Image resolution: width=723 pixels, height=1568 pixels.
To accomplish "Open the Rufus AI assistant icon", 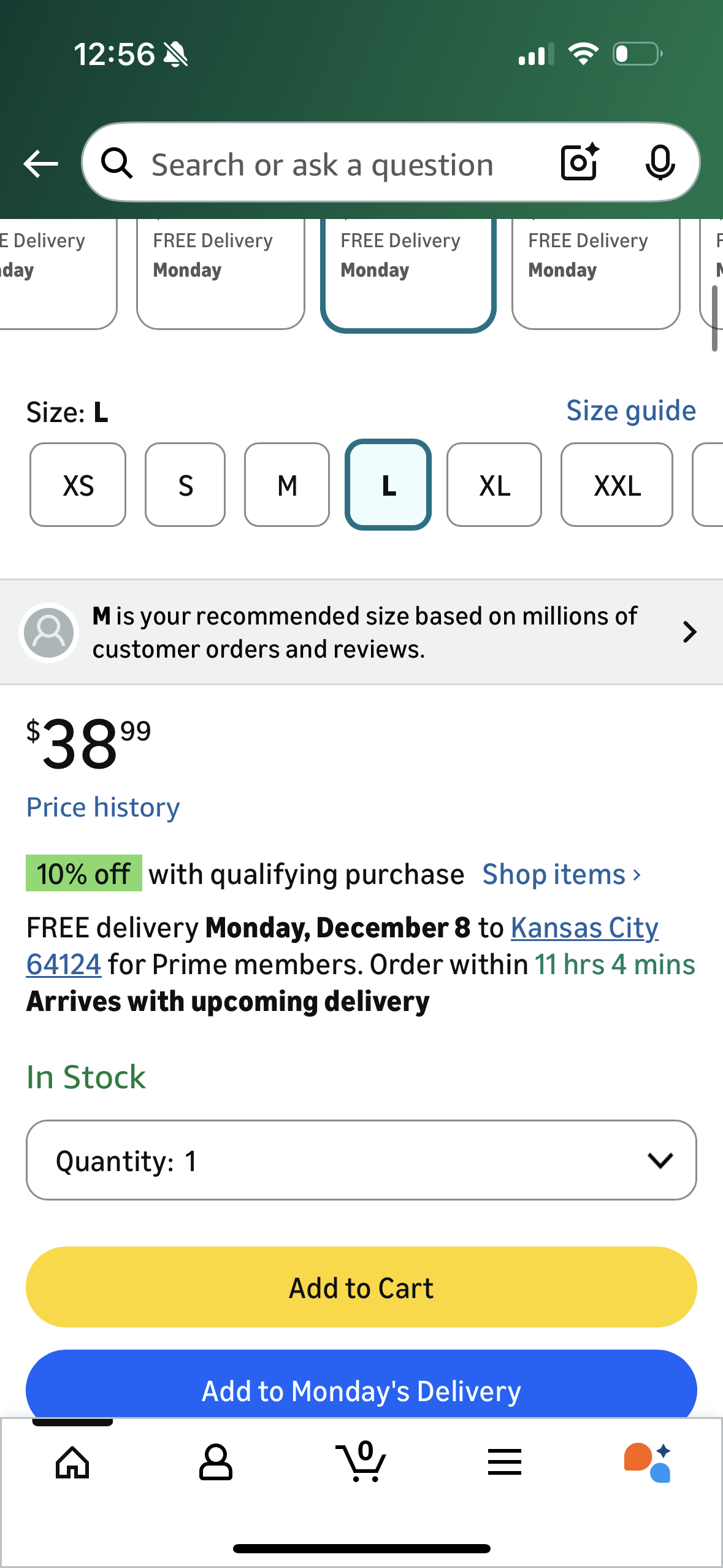I will pos(648,1462).
